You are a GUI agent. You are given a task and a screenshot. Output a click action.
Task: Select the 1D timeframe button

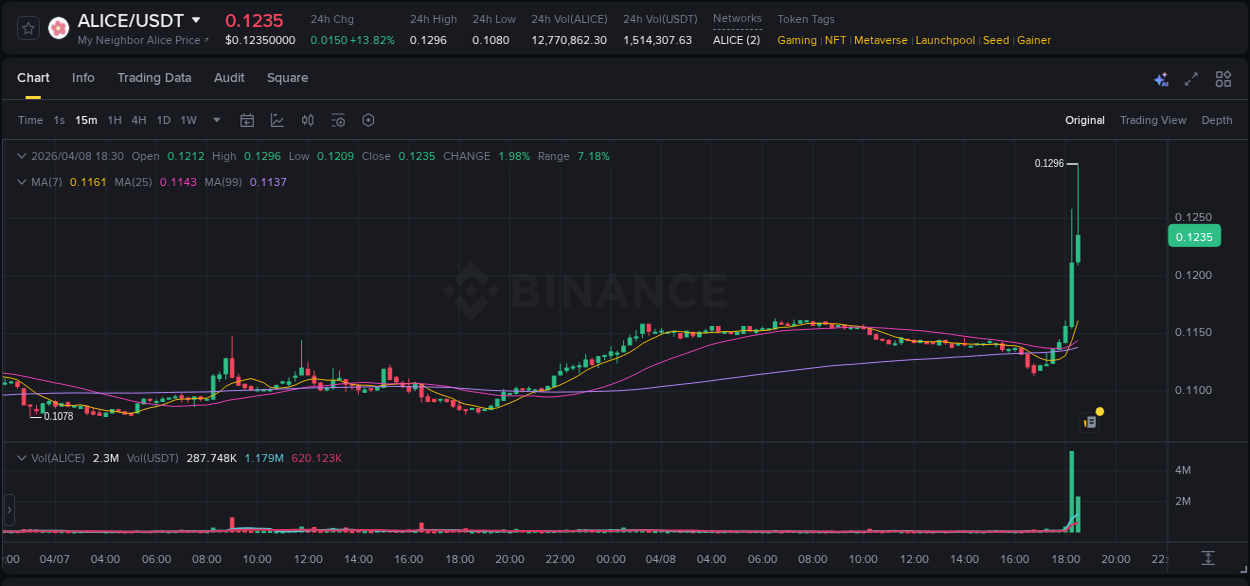tap(162, 120)
